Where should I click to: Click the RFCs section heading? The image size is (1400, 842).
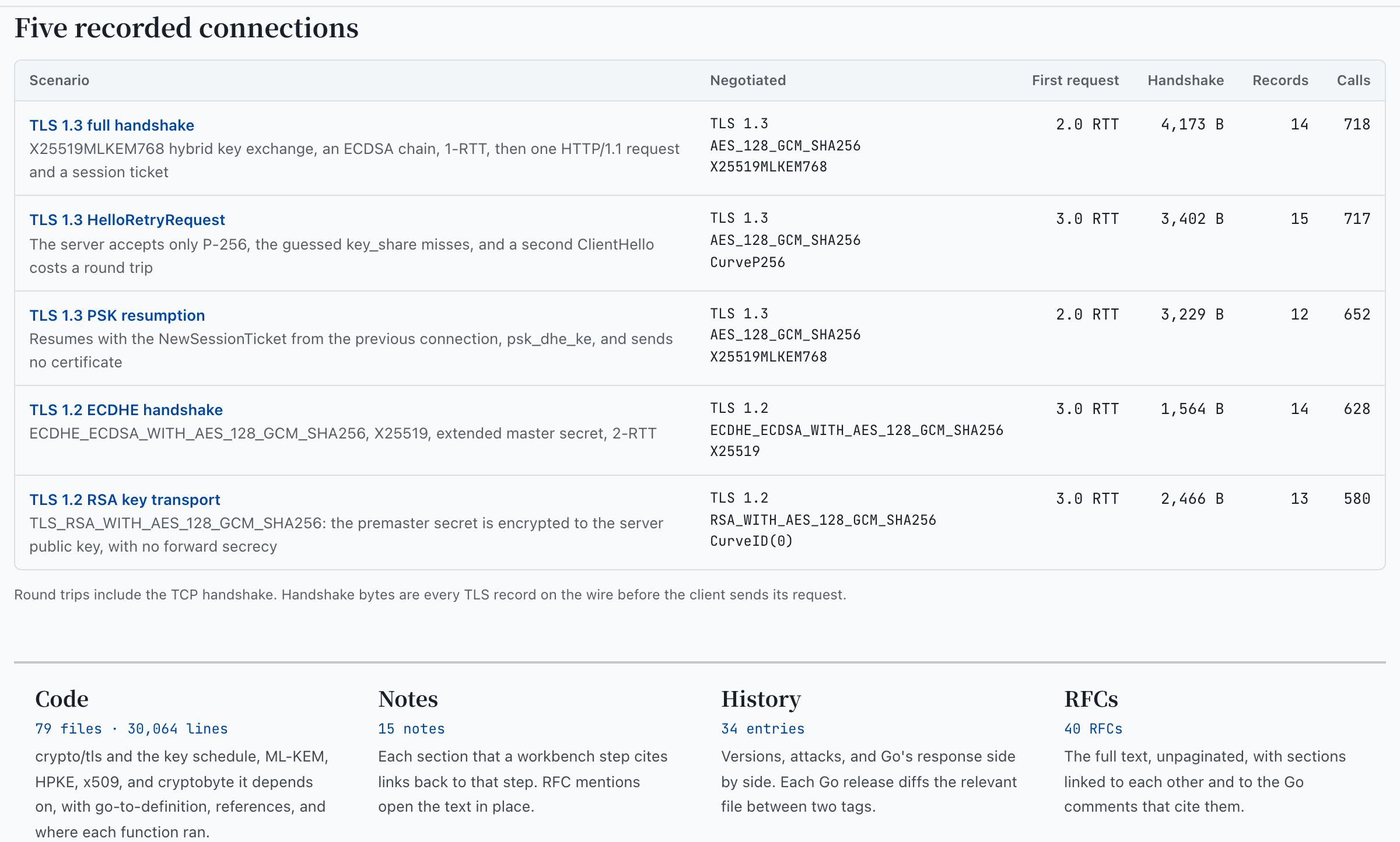point(1091,699)
